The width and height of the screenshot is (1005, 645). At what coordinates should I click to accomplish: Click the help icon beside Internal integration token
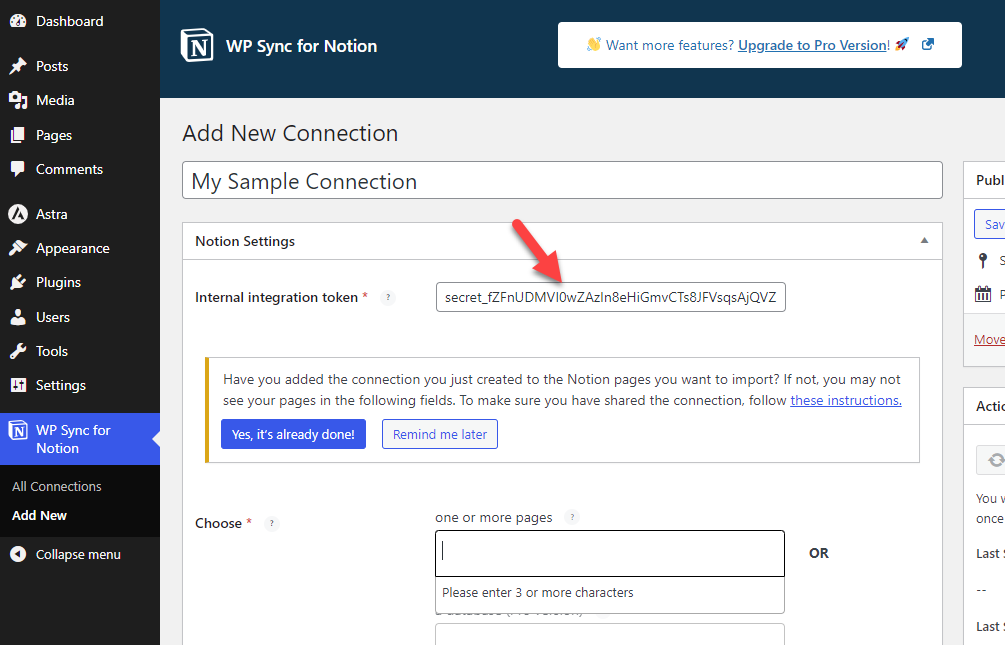point(388,297)
